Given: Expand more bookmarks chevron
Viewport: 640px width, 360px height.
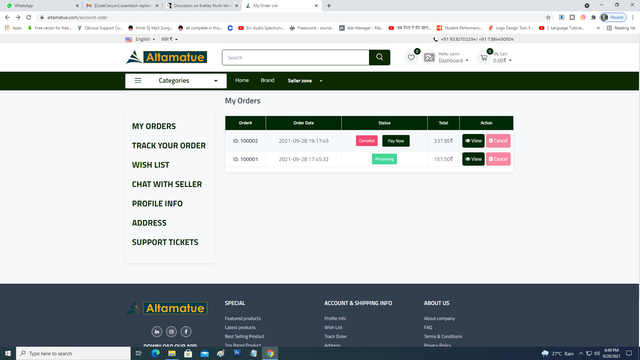Looking at the screenshot, I should [x=598, y=28].
